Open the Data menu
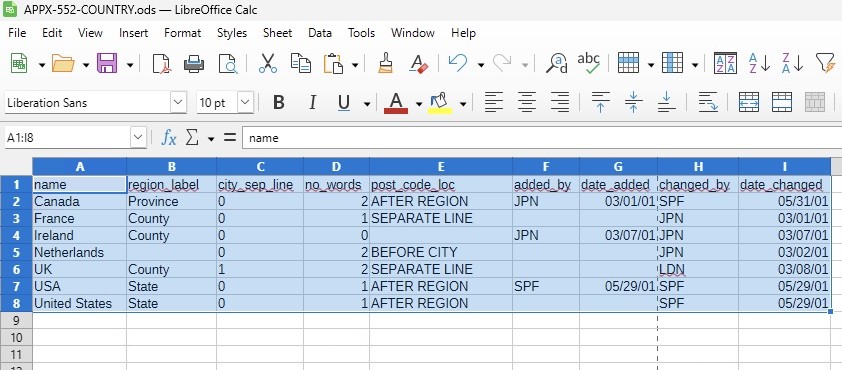842x370 pixels. (x=320, y=33)
